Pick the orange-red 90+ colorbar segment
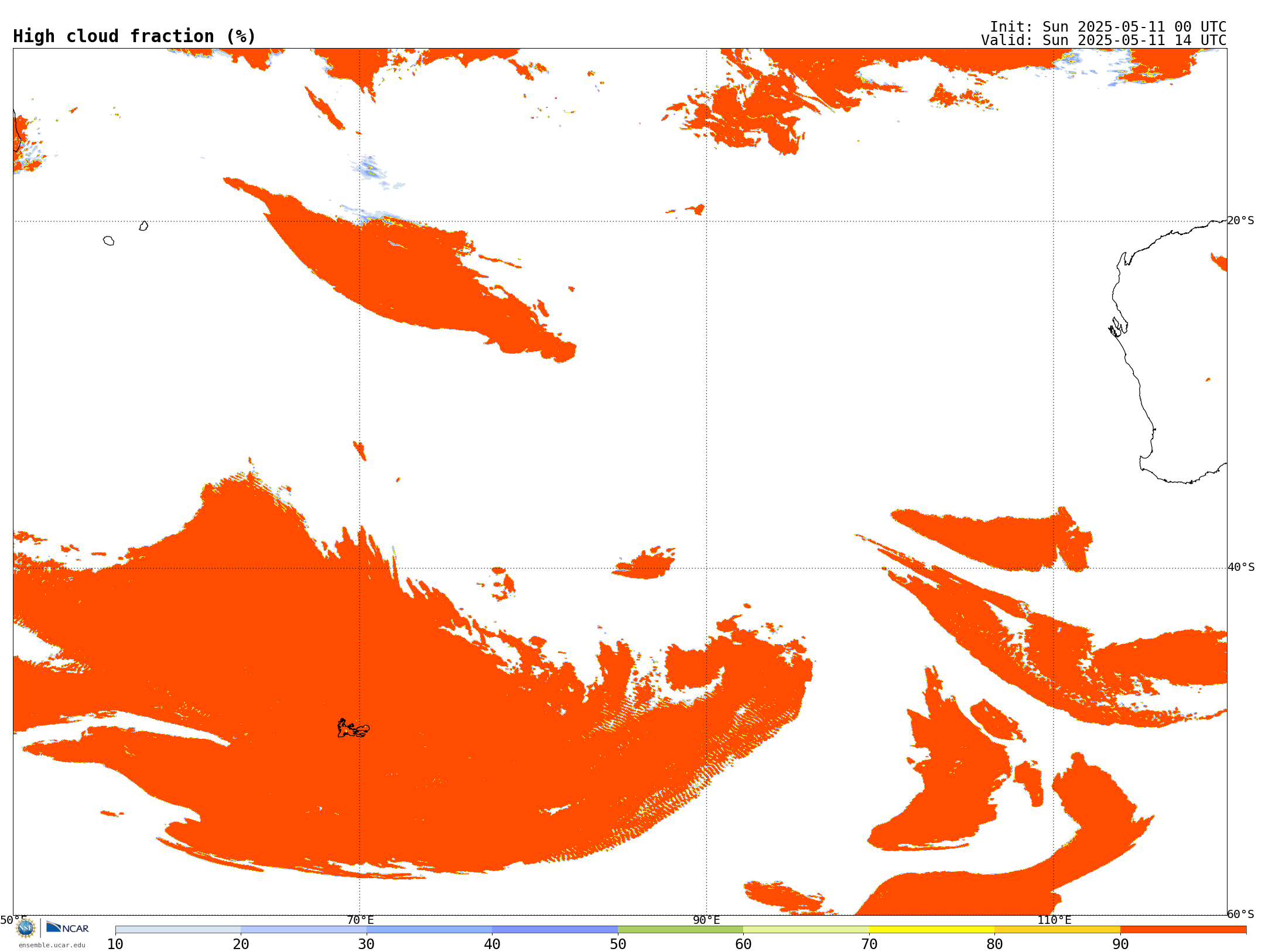1265x952 pixels. pyautogui.click(x=1183, y=929)
